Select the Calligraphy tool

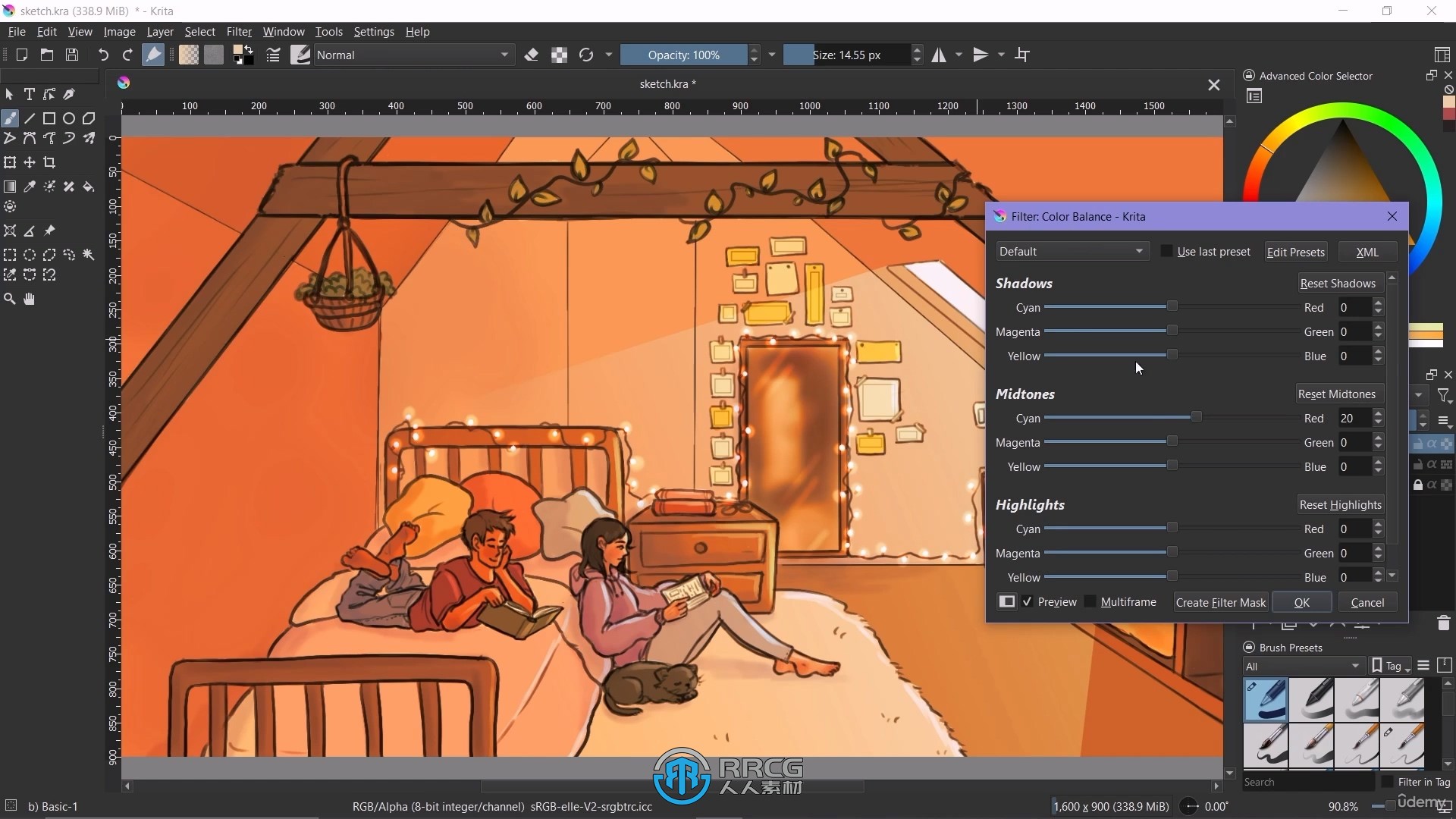tap(69, 94)
